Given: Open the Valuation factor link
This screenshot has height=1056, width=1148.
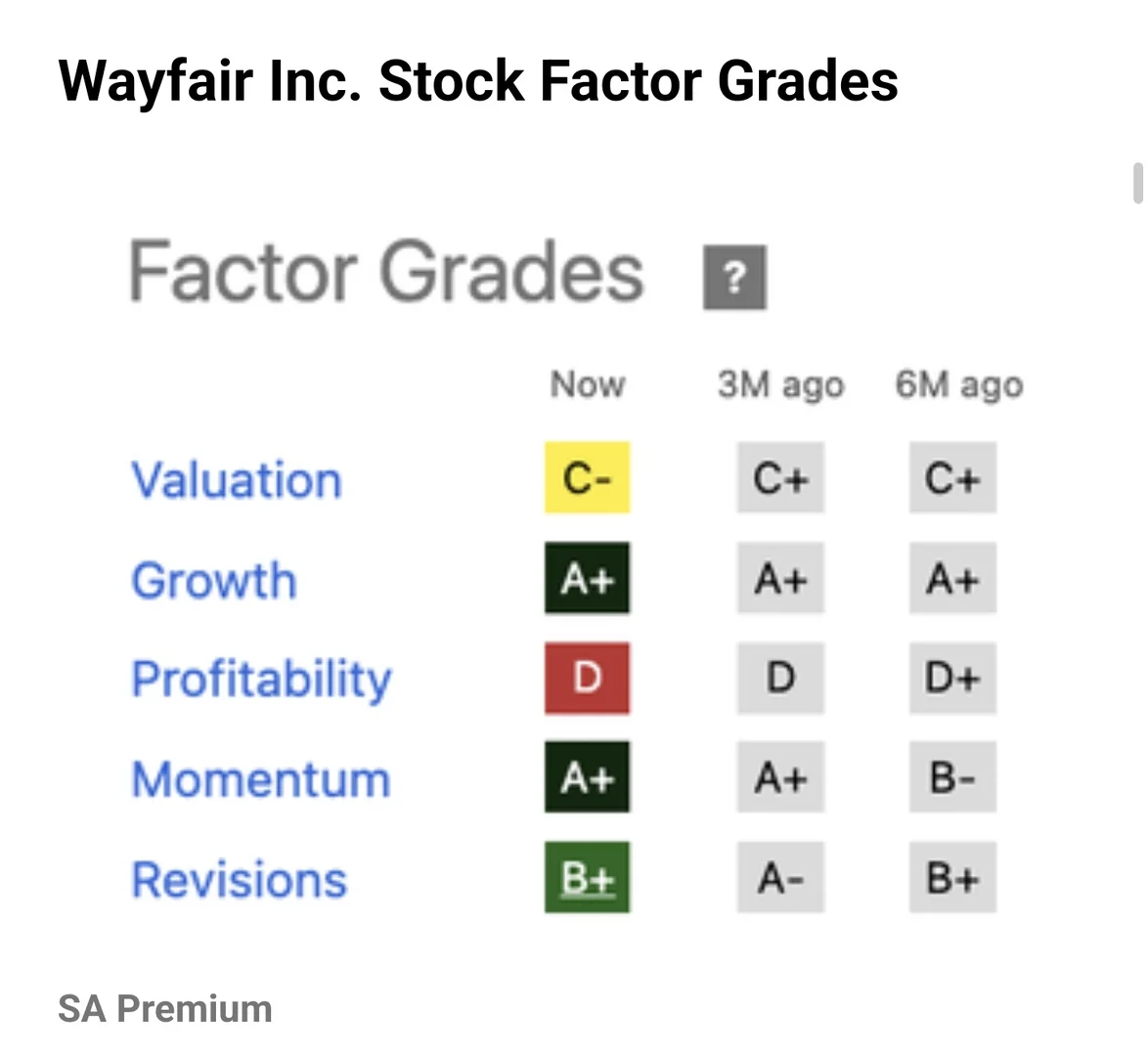Looking at the screenshot, I should 237,480.
